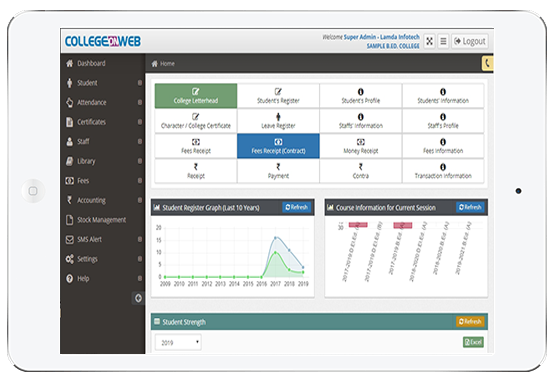Expand the Help submenu arrow
This screenshot has height=384, width=552.
[x=140, y=278]
